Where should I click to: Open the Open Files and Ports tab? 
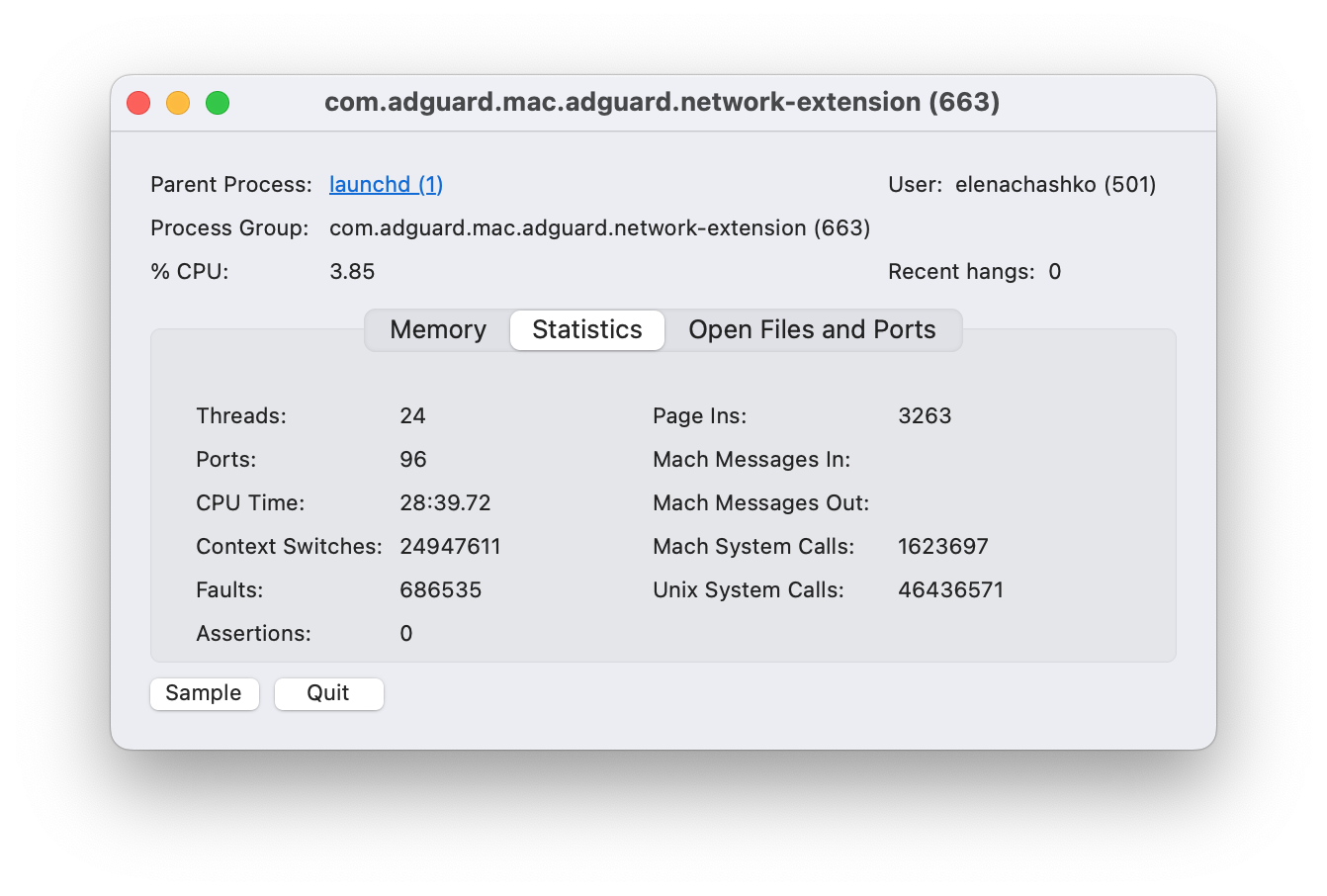[x=812, y=329]
